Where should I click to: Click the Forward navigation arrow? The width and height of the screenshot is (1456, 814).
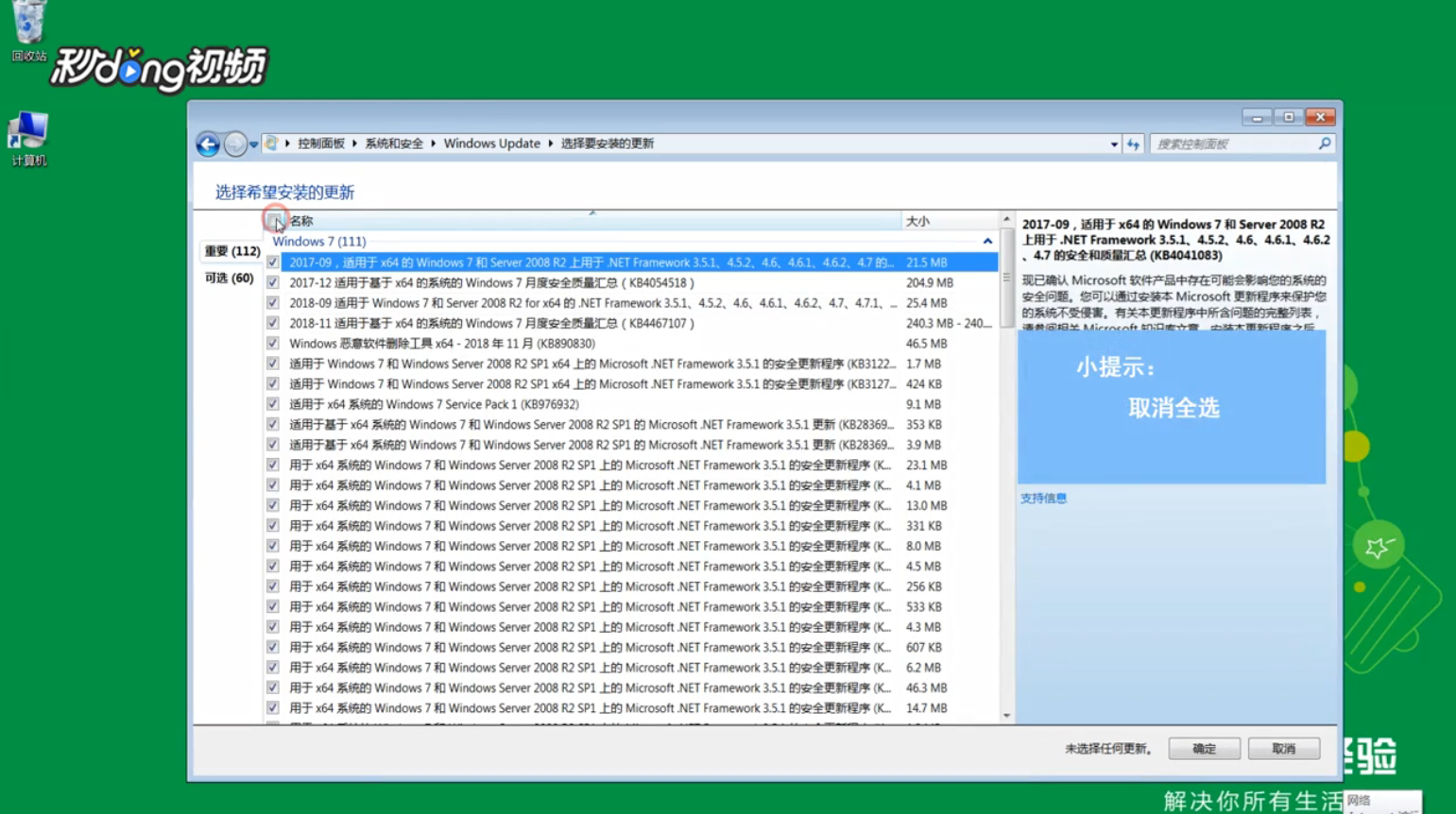tap(235, 144)
